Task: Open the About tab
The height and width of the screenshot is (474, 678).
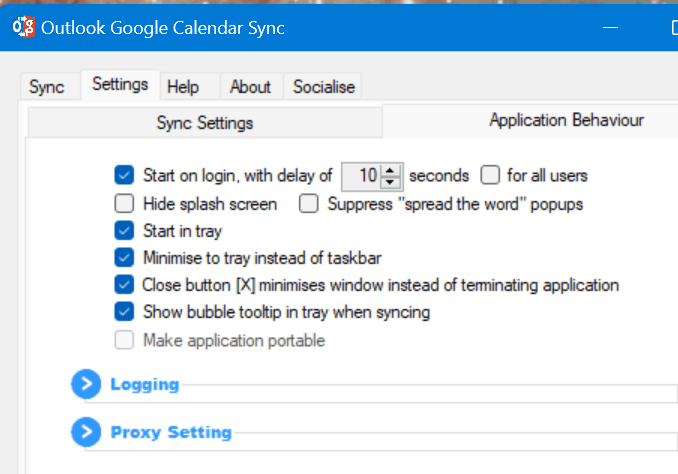Action: click(x=251, y=86)
